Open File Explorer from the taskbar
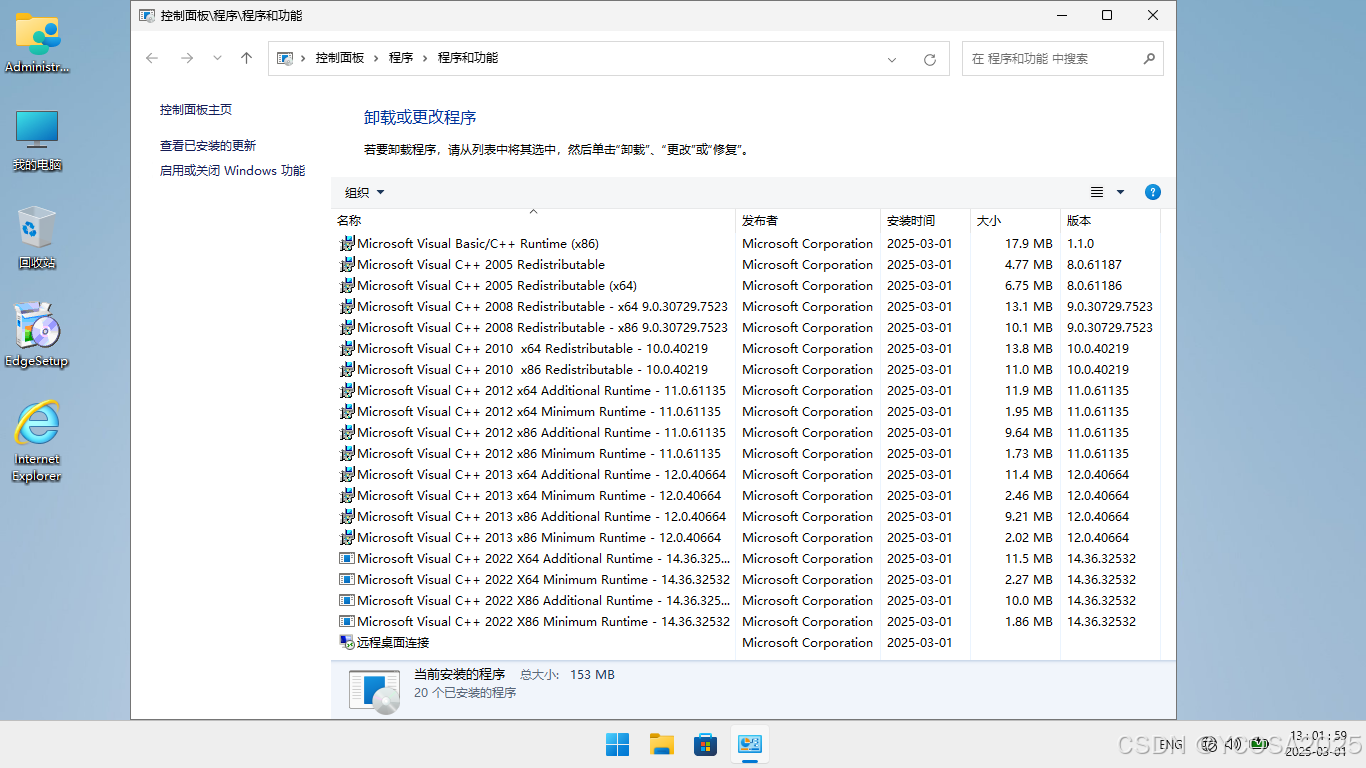 click(662, 744)
